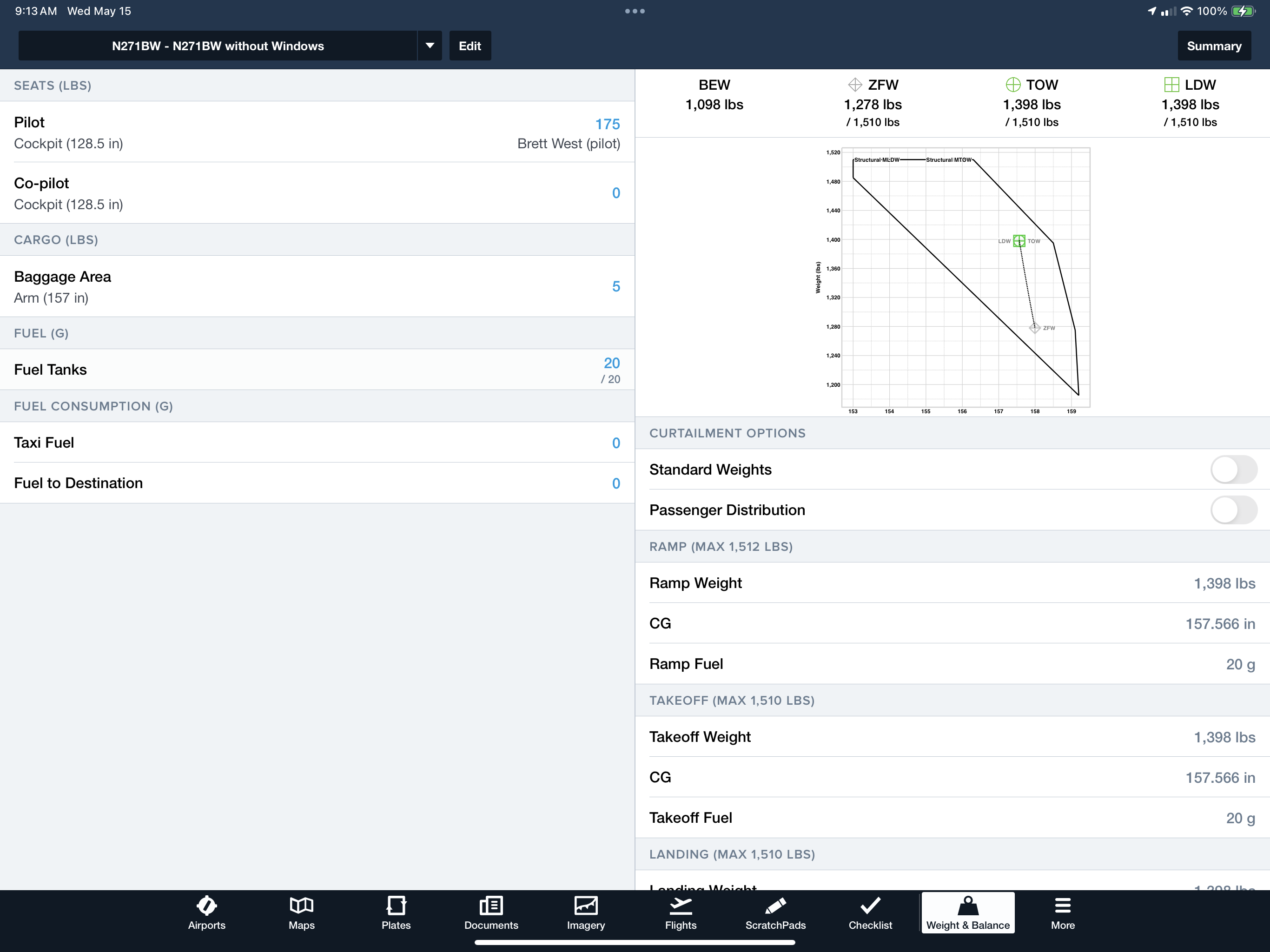Image resolution: width=1270 pixels, height=952 pixels.
Task: Select the Checklist icon
Action: [869, 913]
